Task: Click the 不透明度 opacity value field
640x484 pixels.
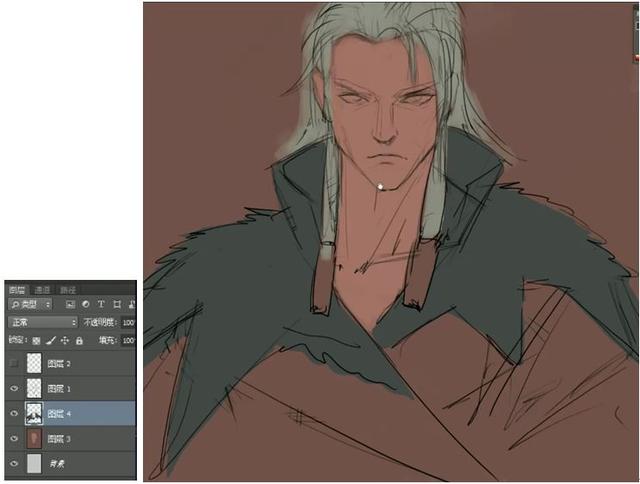Action: point(128,322)
